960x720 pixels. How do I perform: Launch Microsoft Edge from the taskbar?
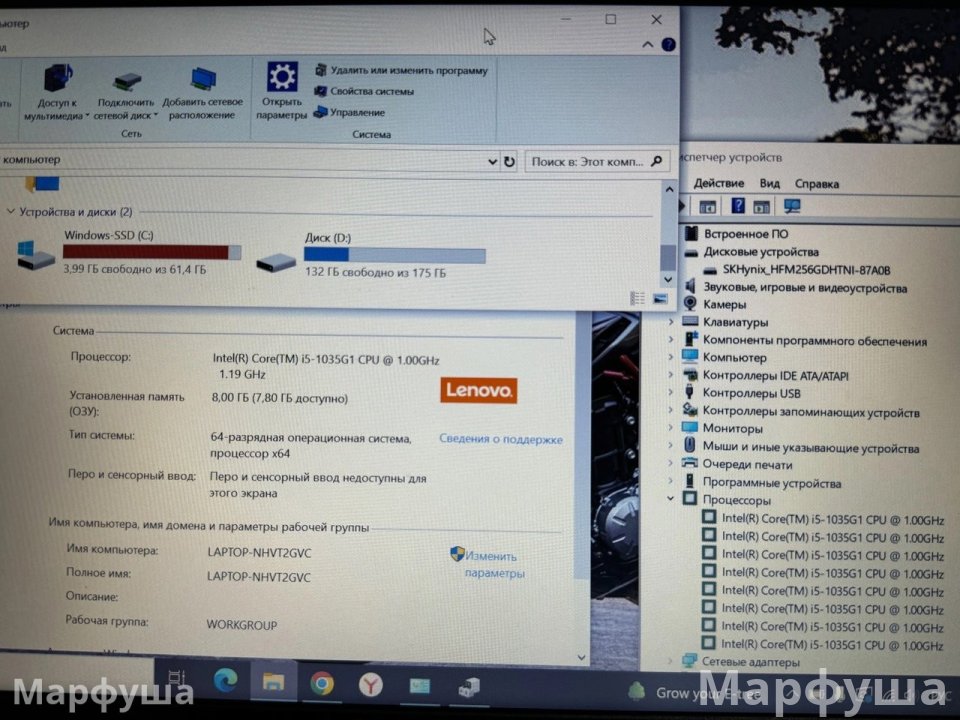click(226, 683)
